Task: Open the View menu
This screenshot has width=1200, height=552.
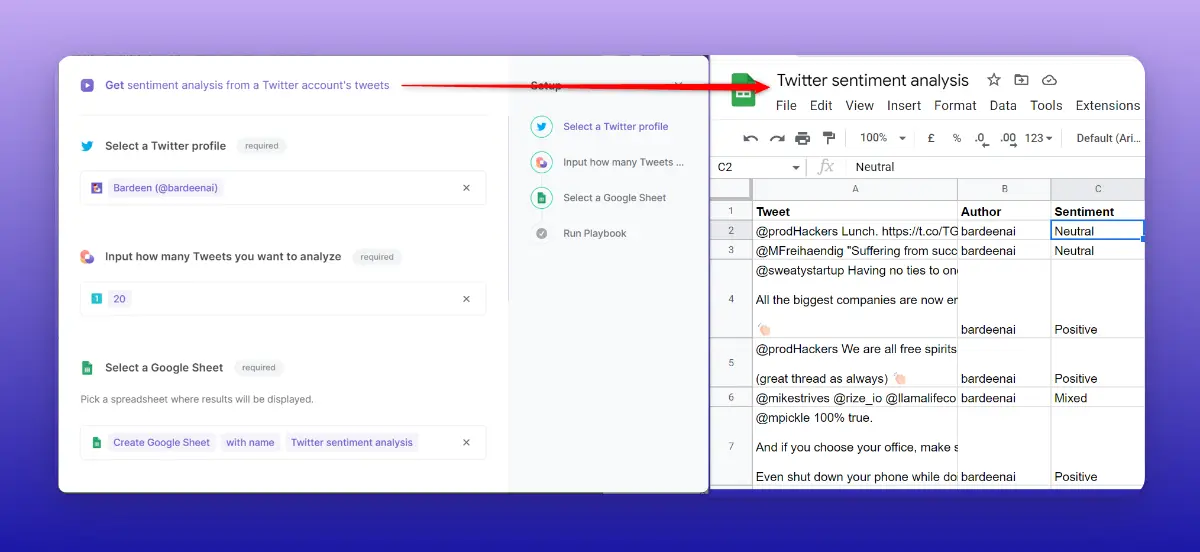Action: click(860, 105)
